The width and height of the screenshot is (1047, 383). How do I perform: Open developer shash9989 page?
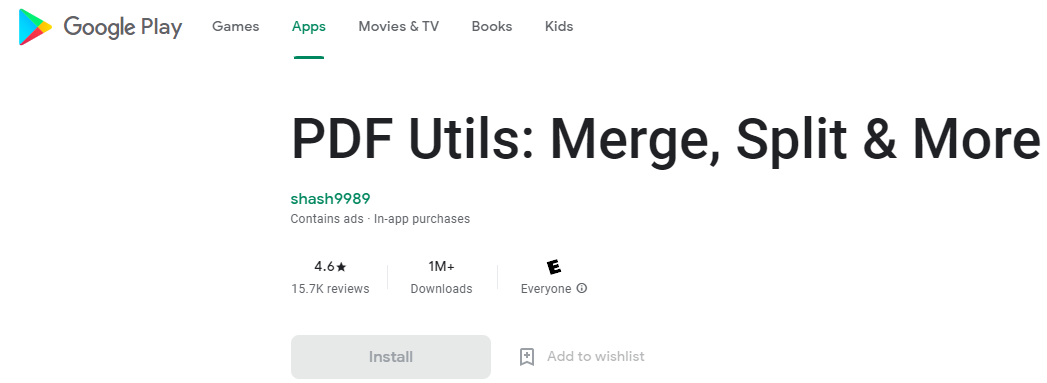(x=331, y=199)
